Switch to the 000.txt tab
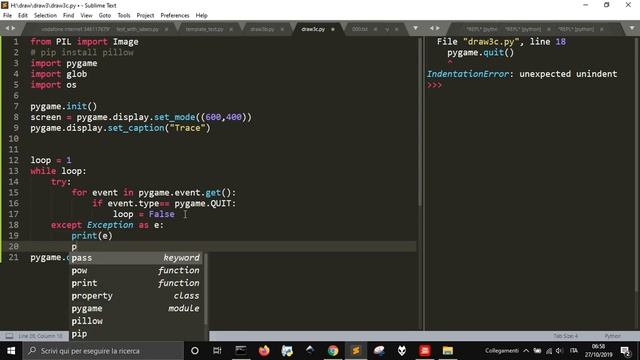 (360, 29)
